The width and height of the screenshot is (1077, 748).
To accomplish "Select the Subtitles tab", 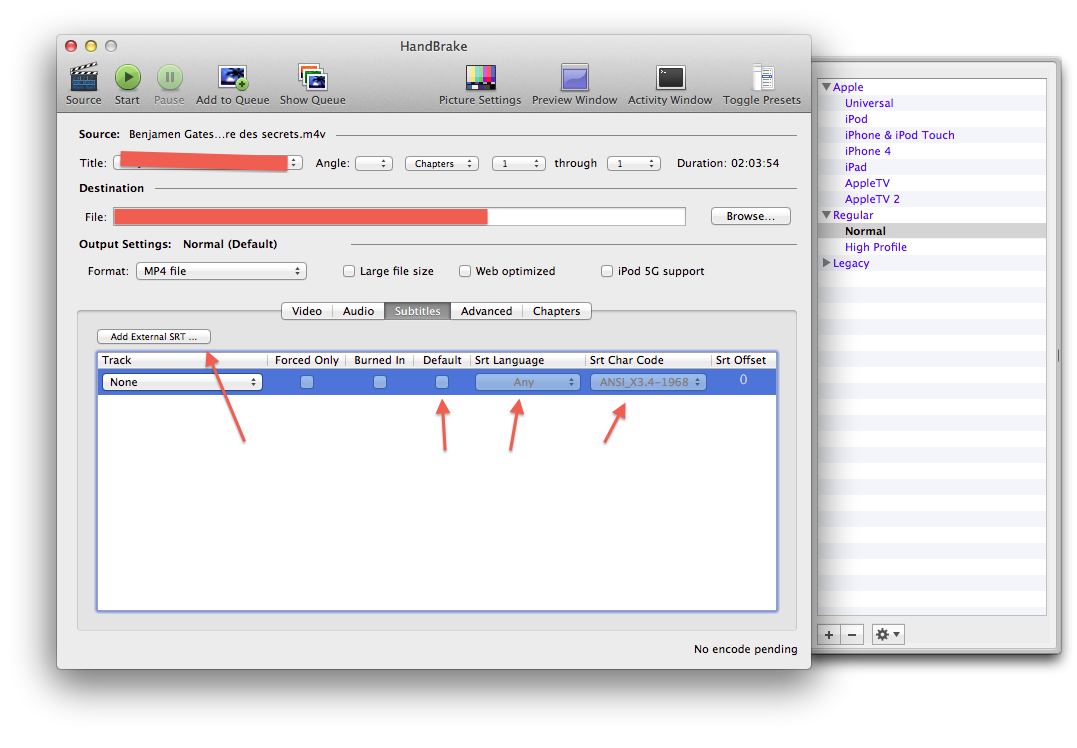I will [418, 311].
